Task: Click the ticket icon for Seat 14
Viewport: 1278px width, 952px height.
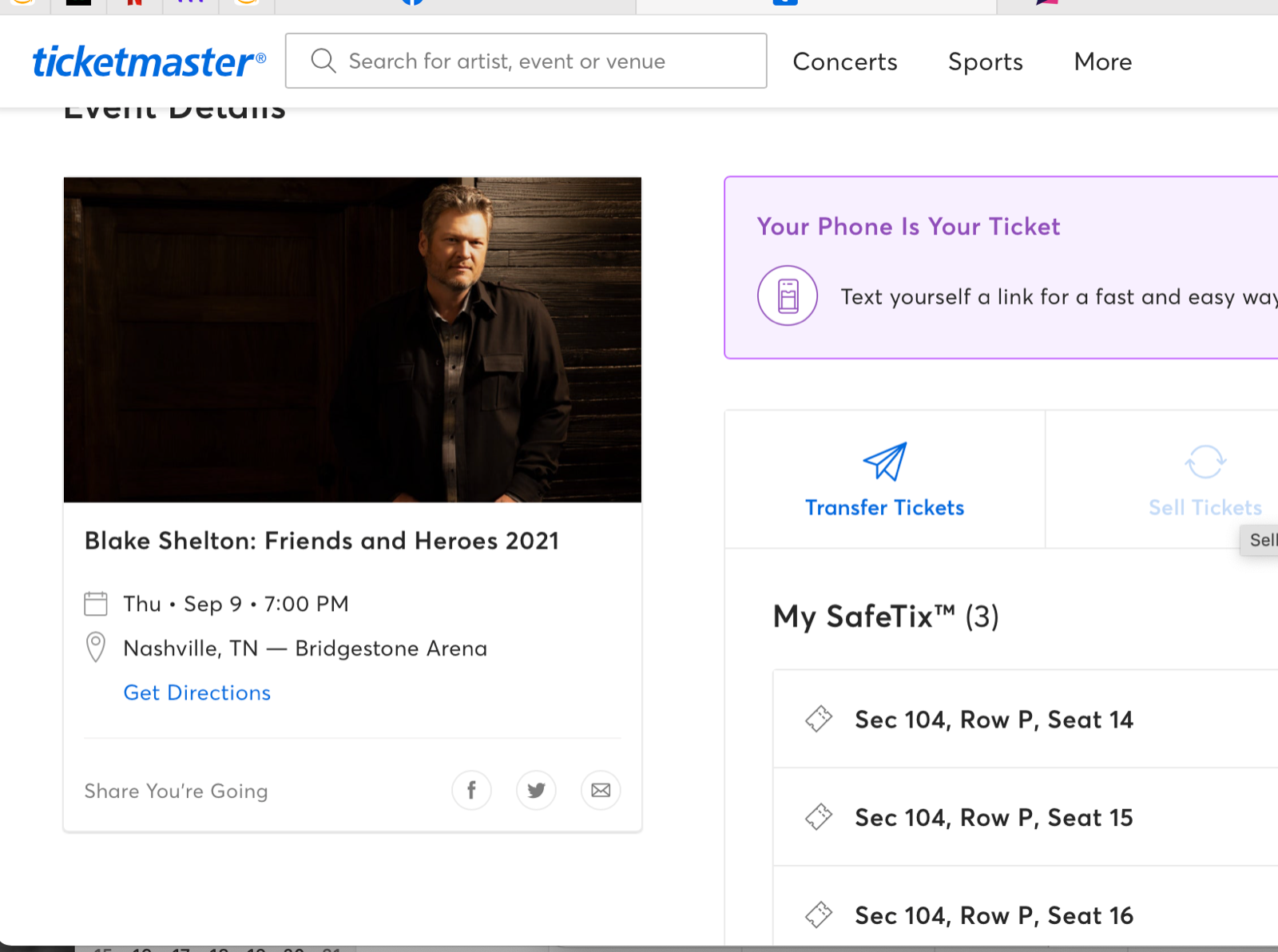Action: point(819,719)
